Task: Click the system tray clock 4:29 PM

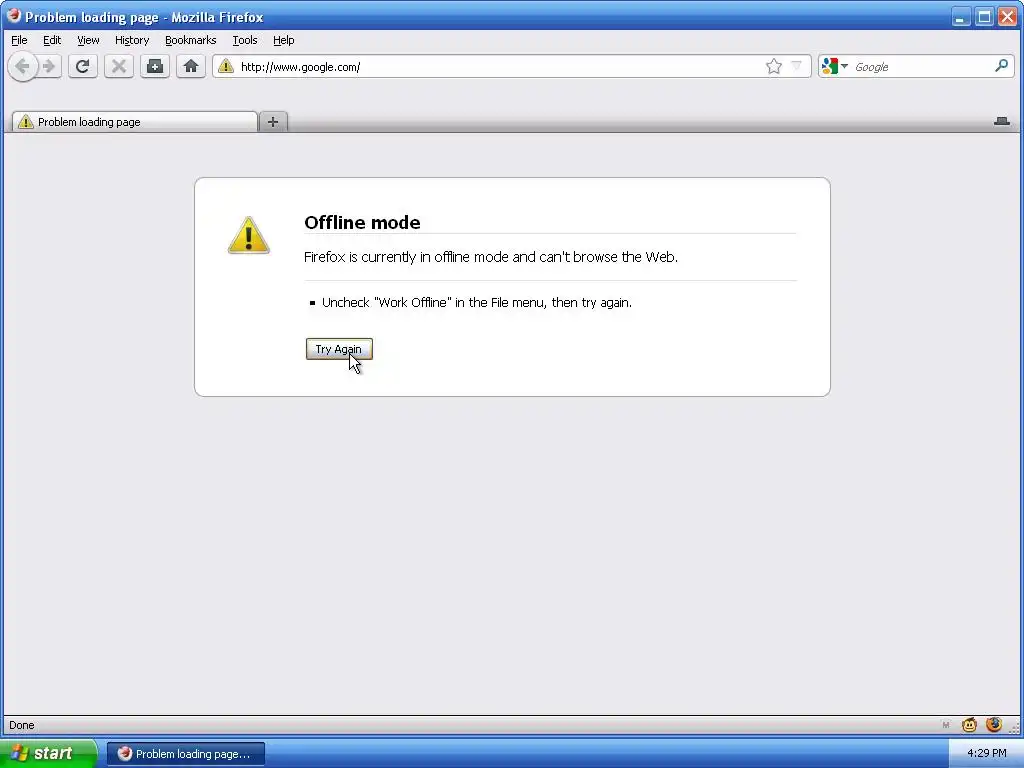Action: 987,753
